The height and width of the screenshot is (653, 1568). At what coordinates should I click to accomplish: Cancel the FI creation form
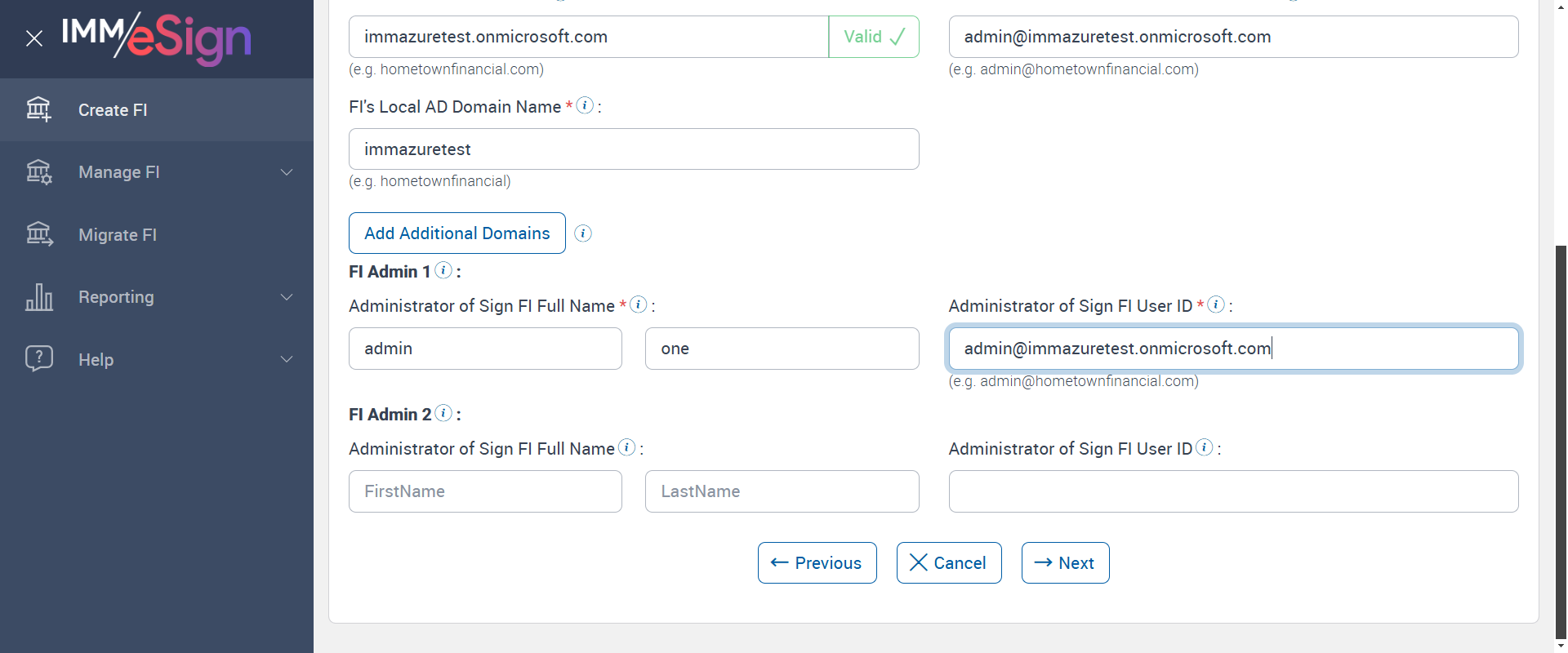pyautogui.click(x=948, y=563)
